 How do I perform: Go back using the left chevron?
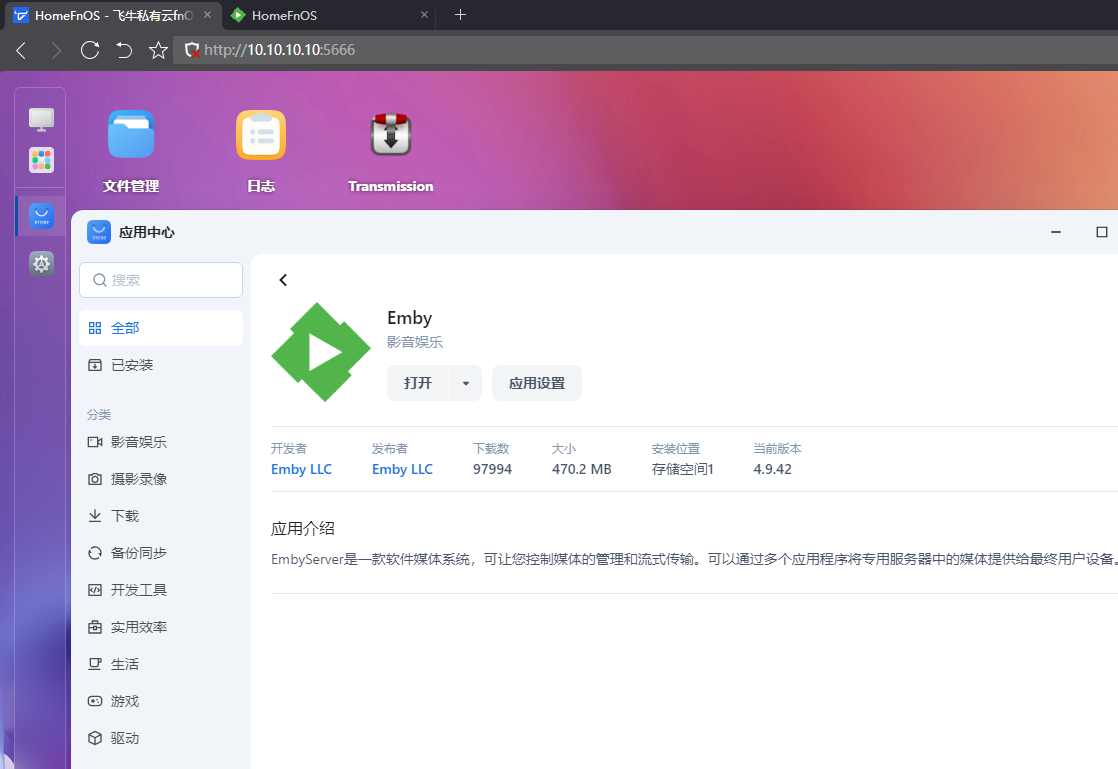click(283, 280)
